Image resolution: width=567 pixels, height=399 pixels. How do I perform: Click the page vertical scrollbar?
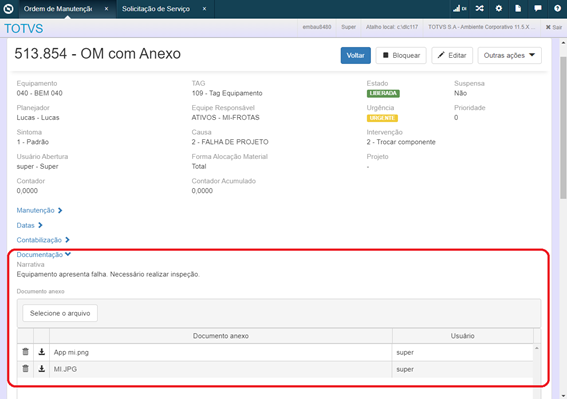click(x=563, y=127)
